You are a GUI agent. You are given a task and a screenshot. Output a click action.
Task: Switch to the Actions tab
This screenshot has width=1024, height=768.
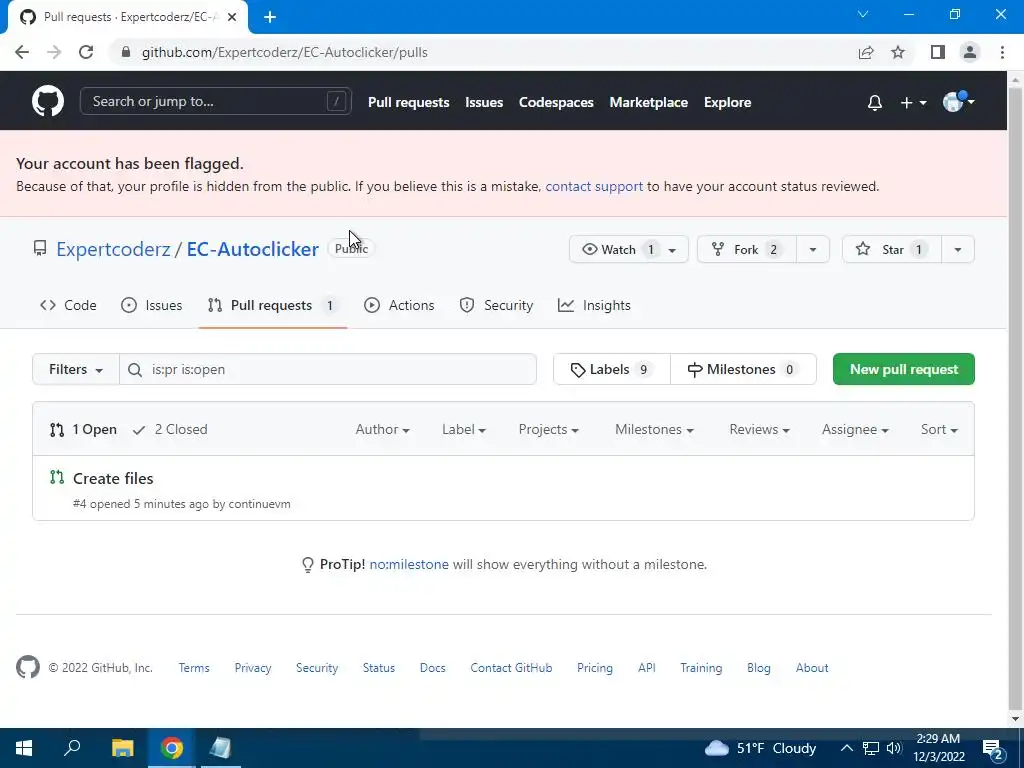399,305
